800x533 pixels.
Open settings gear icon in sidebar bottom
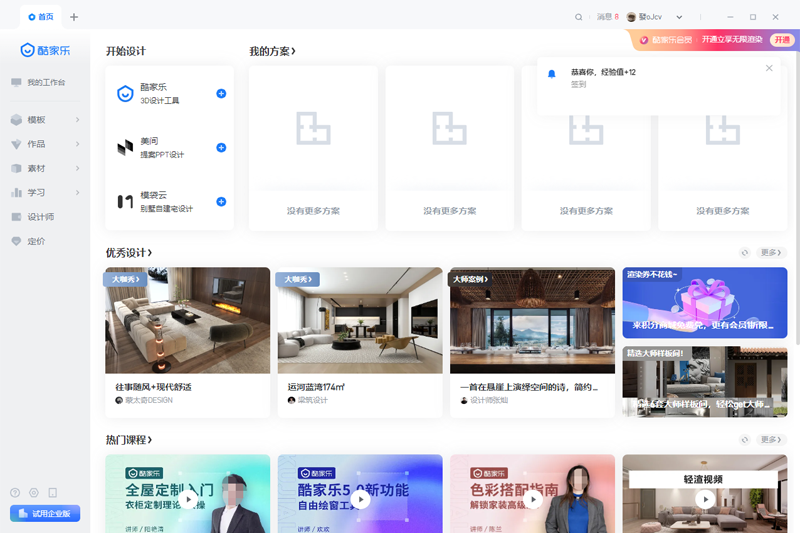click(x=34, y=493)
